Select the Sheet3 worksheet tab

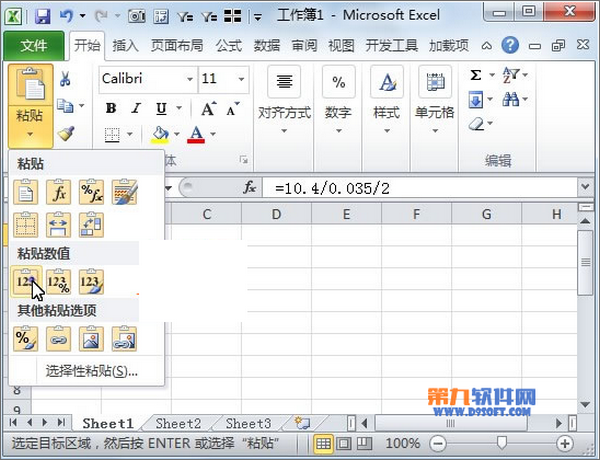click(248, 424)
